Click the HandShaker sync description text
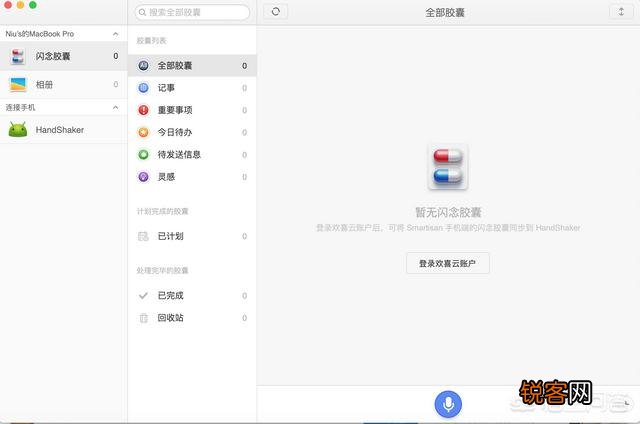The width and height of the screenshot is (640, 424). pyautogui.click(x=448, y=228)
